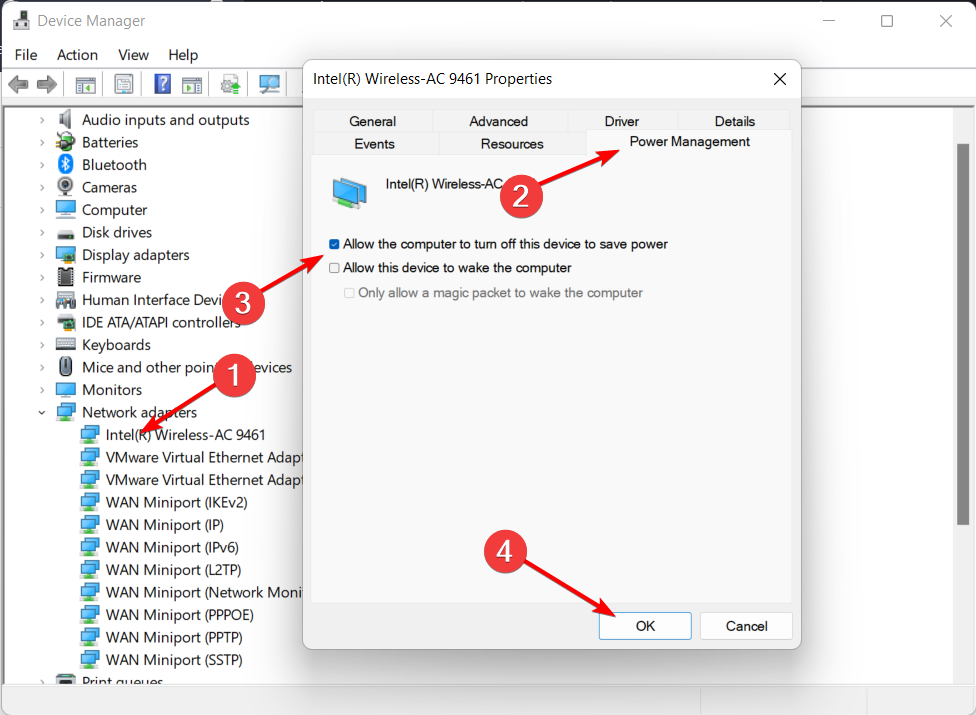Open the File menu
Screen dimensions: 976x715
(26, 55)
